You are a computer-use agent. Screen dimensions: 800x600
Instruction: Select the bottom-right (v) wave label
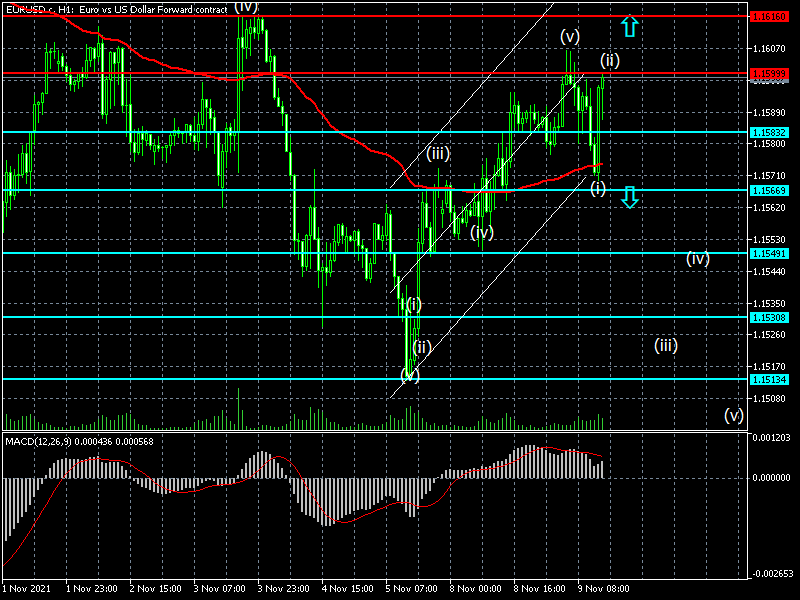[x=734, y=415]
